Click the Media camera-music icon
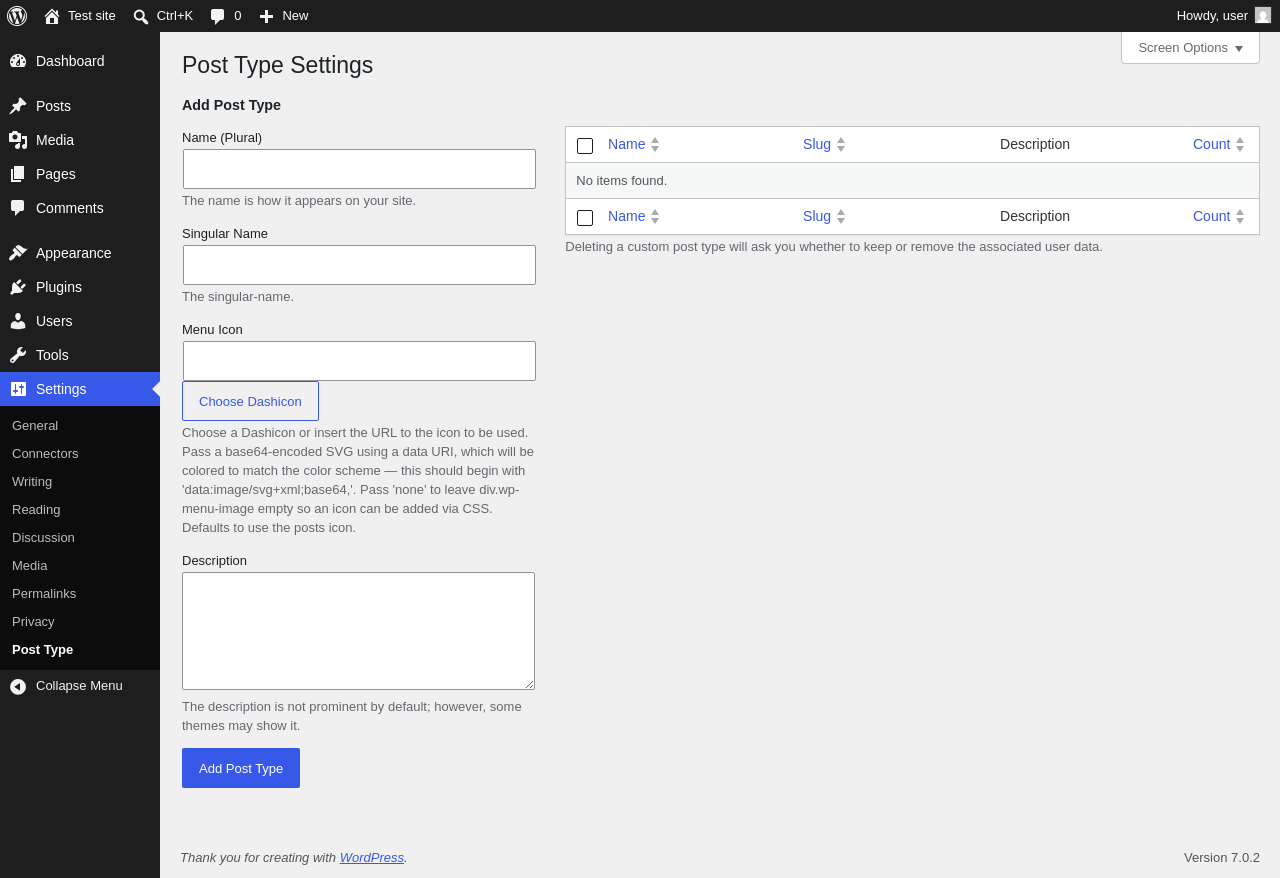Screen dimensions: 1280x878 click(x=18, y=140)
